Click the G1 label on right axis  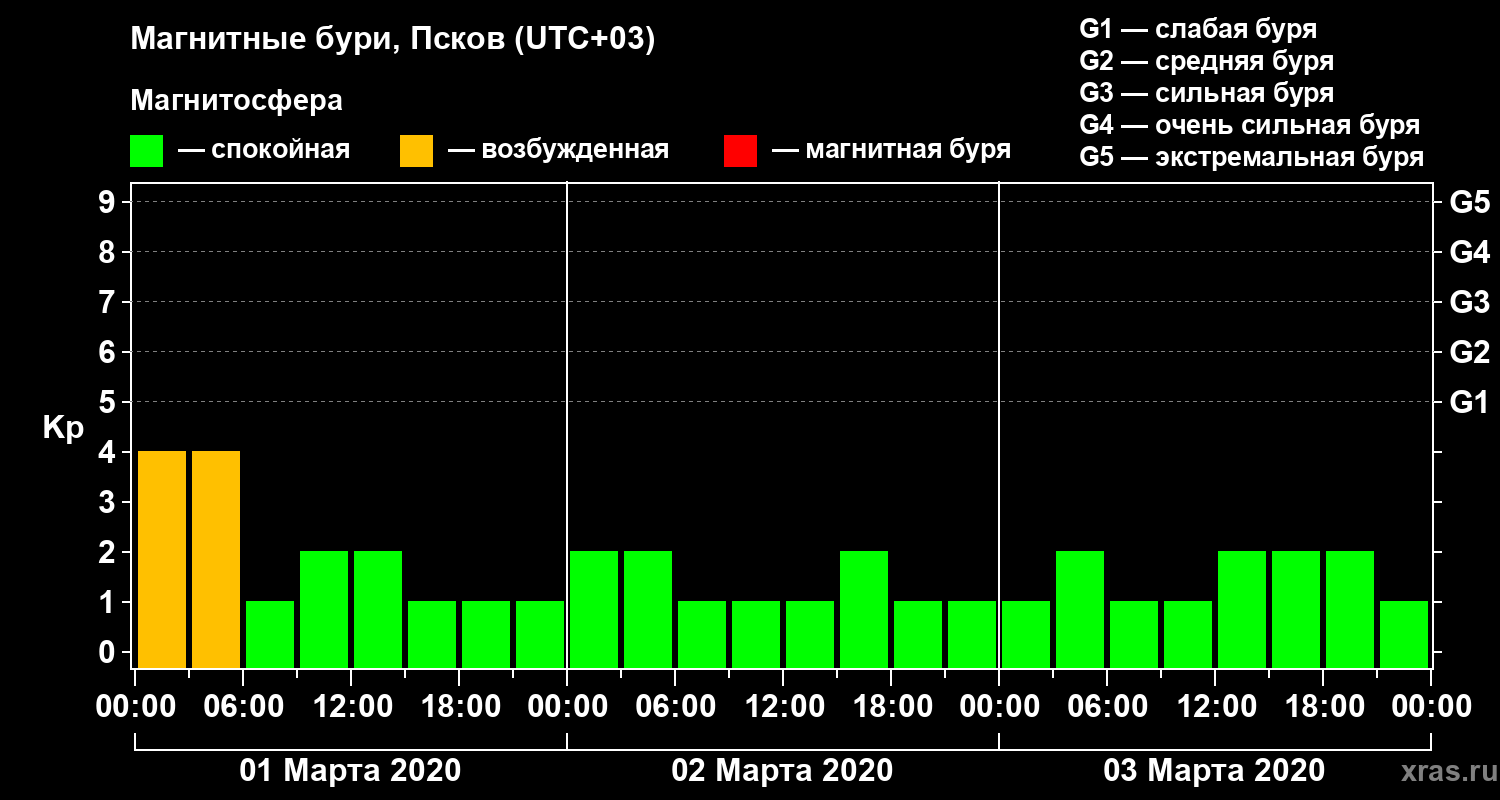point(1469,402)
